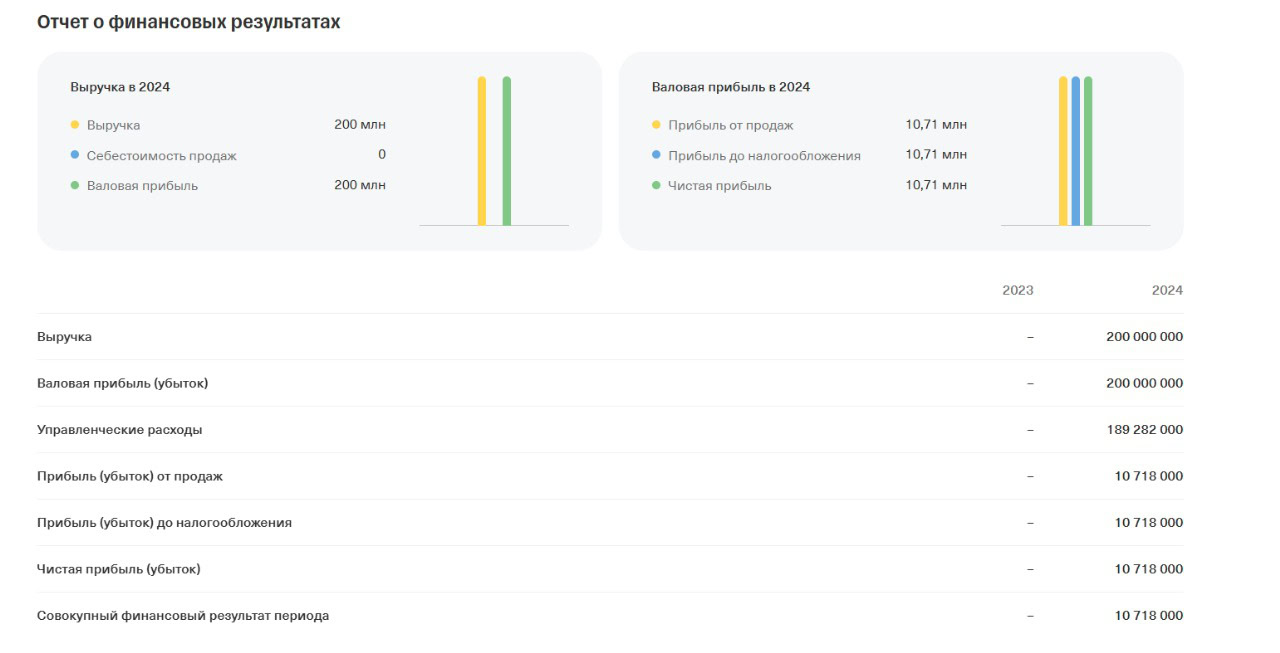
Task: Click yellow dot beside Прибыль от продаж
Action: 656,125
